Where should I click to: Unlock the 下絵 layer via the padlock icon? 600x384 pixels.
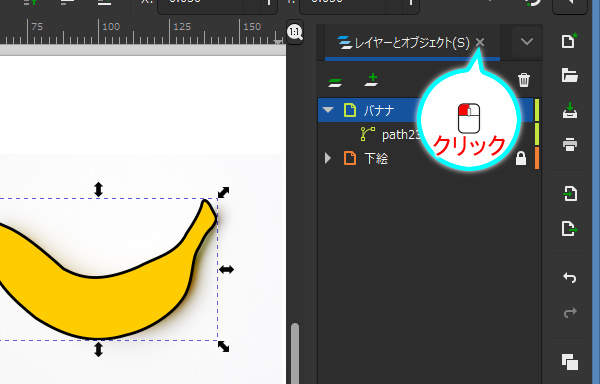pyautogui.click(x=520, y=158)
